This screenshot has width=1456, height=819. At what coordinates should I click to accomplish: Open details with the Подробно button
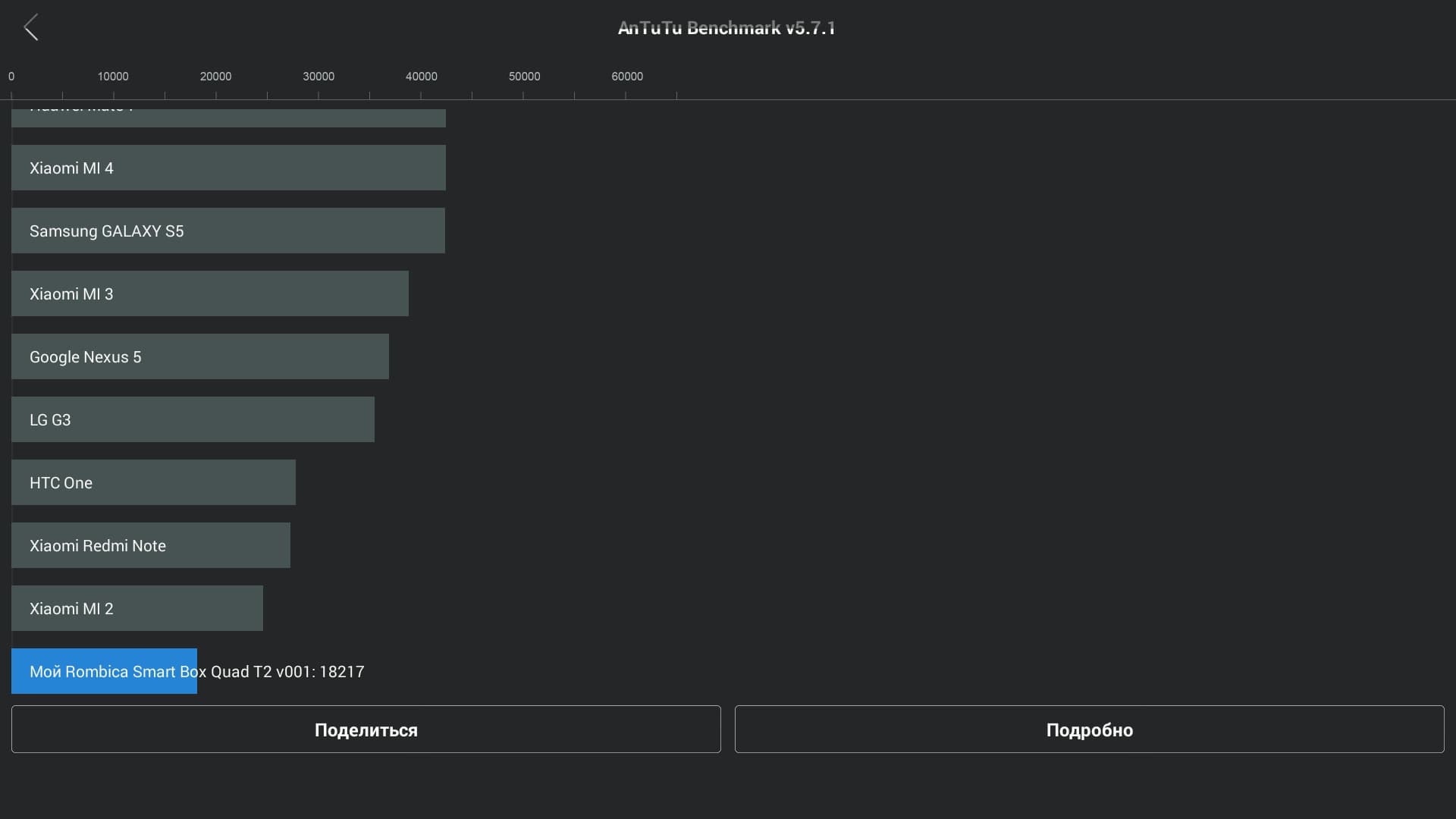1089,730
